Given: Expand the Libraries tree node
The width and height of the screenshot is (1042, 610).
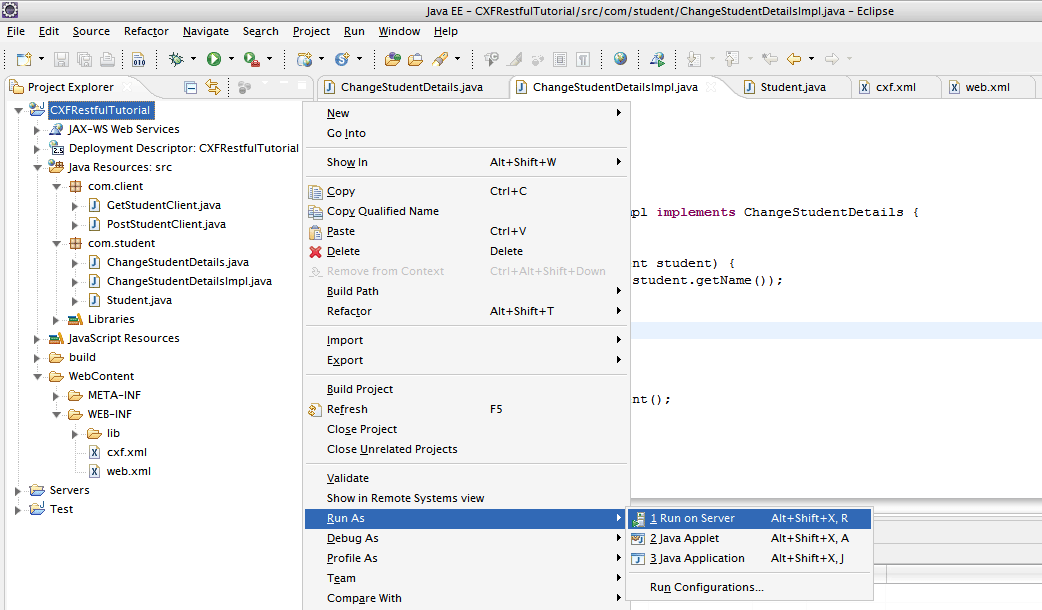Looking at the screenshot, I should (x=57, y=319).
